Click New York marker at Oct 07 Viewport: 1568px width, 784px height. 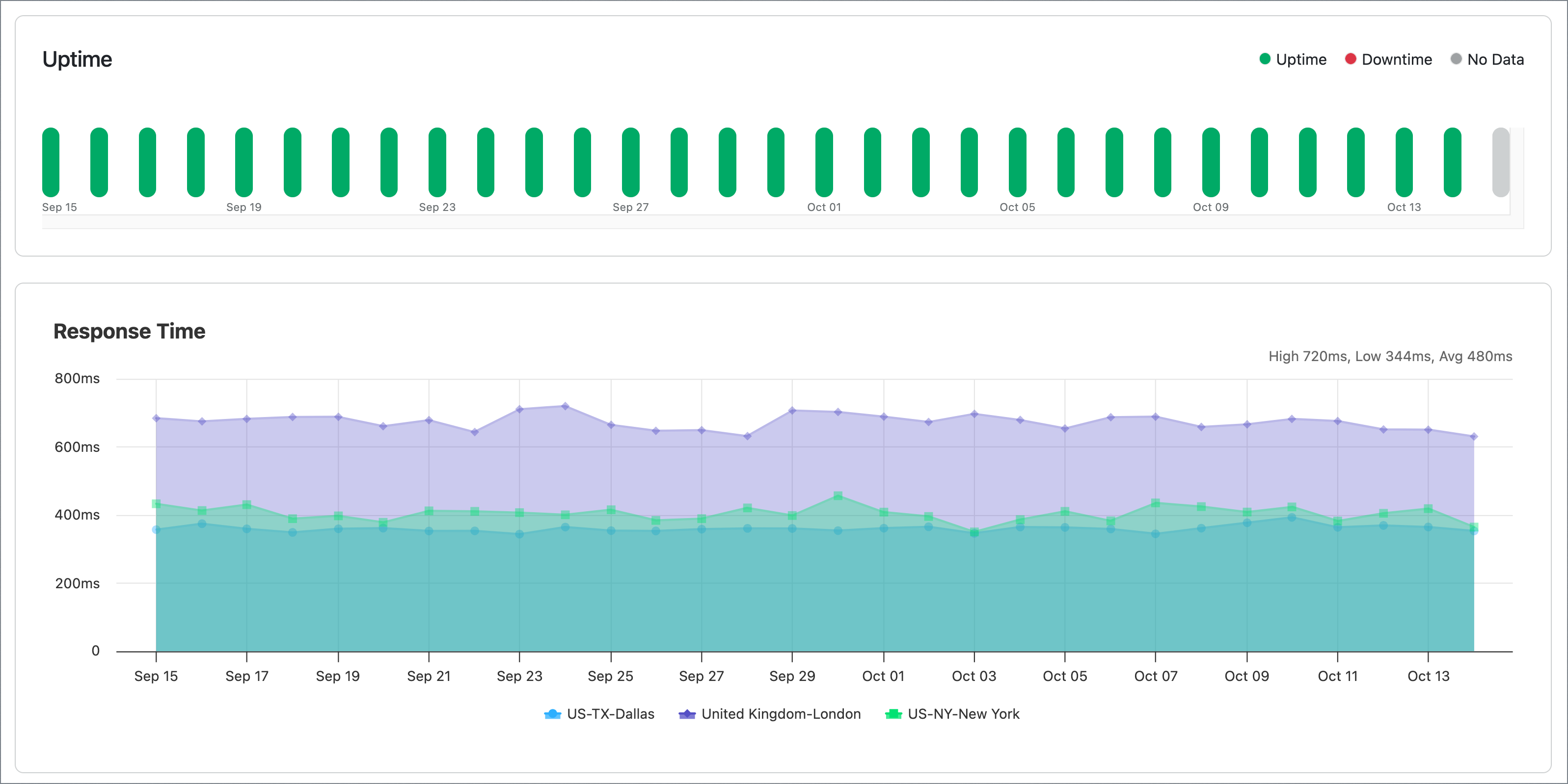[x=1155, y=503]
